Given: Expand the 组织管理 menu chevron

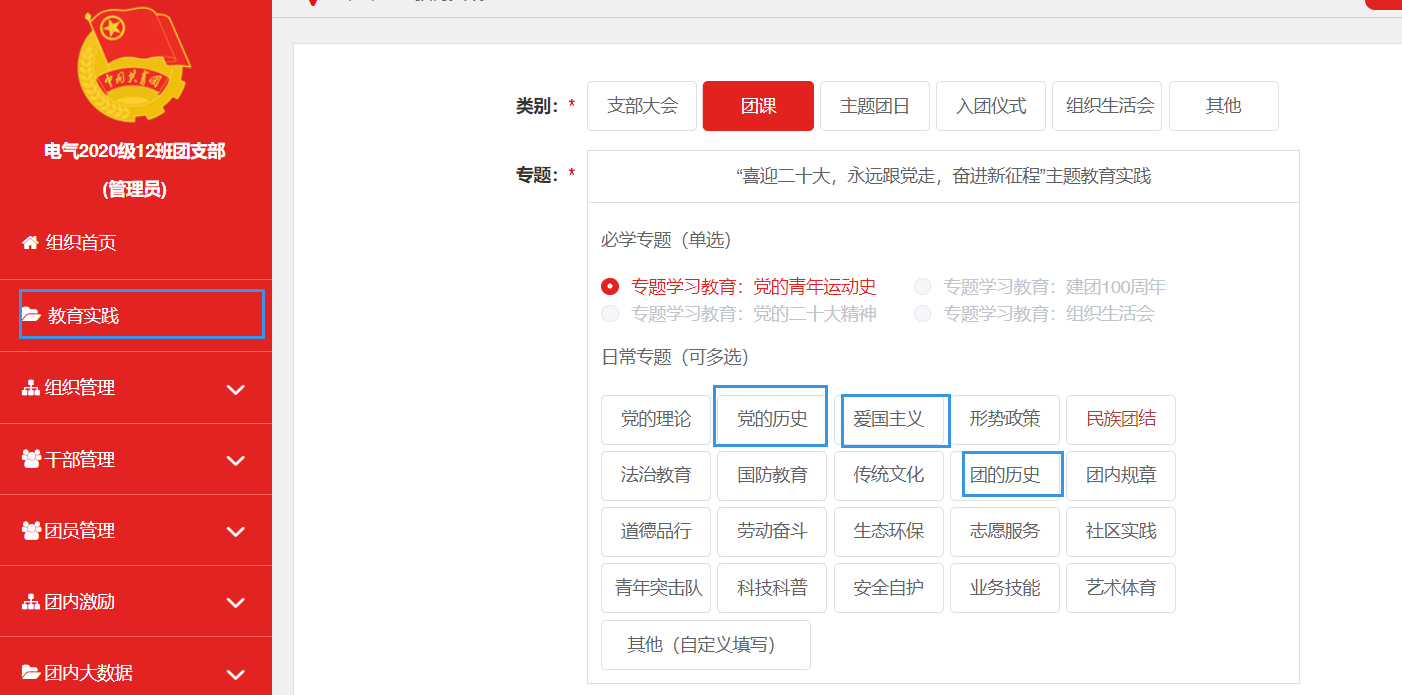Looking at the screenshot, I should [236, 389].
